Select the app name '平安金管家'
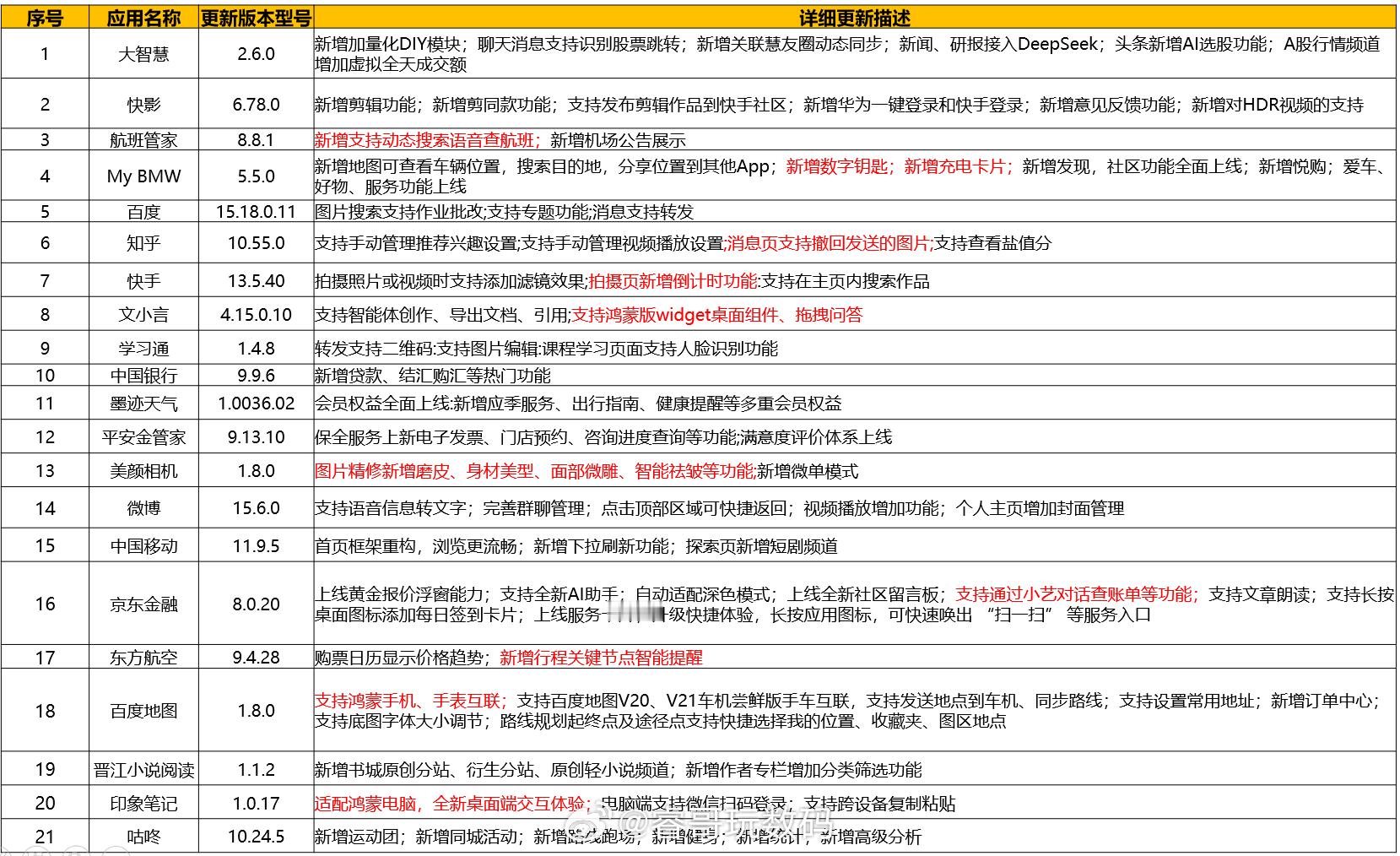The image size is (1400, 856). (143, 437)
